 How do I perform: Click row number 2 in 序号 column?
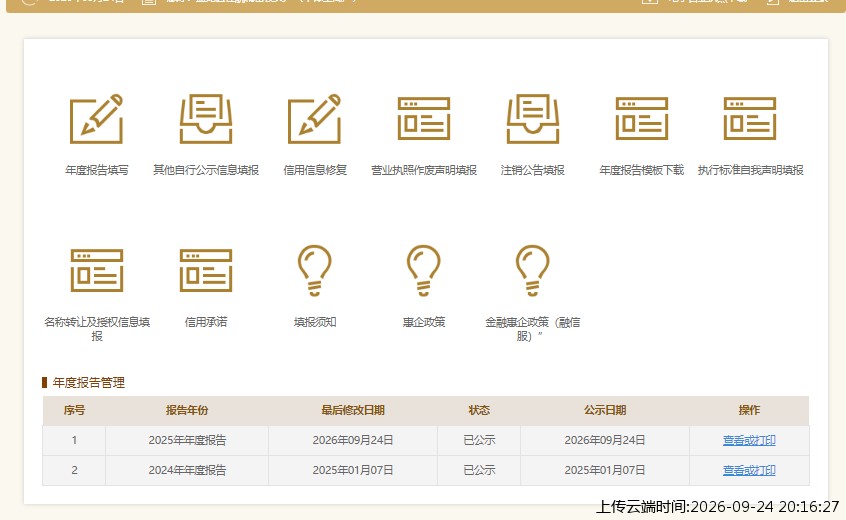[74, 470]
